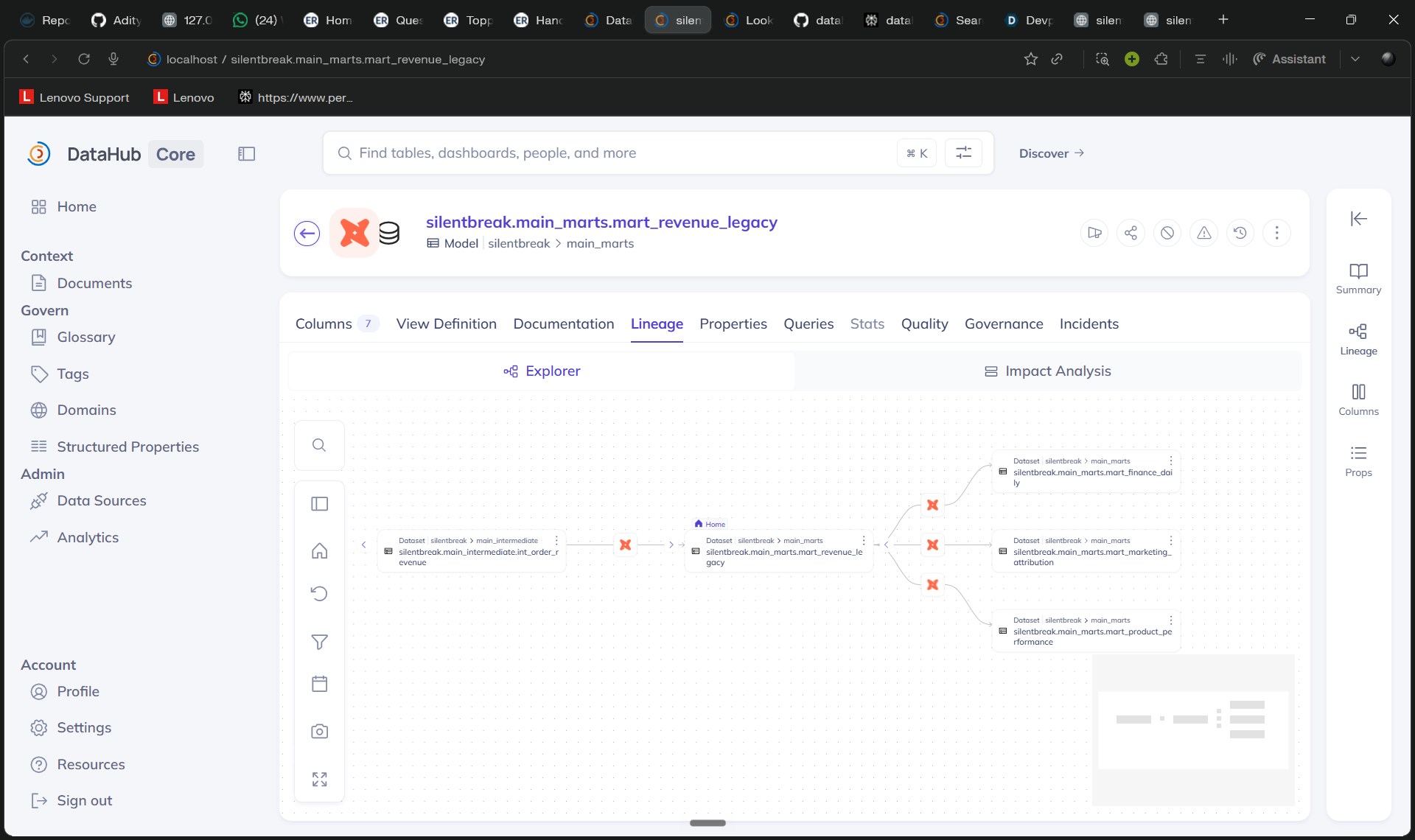Open Data Sources in the sidebar
Screen dimensions: 1415x840
click(102, 501)
